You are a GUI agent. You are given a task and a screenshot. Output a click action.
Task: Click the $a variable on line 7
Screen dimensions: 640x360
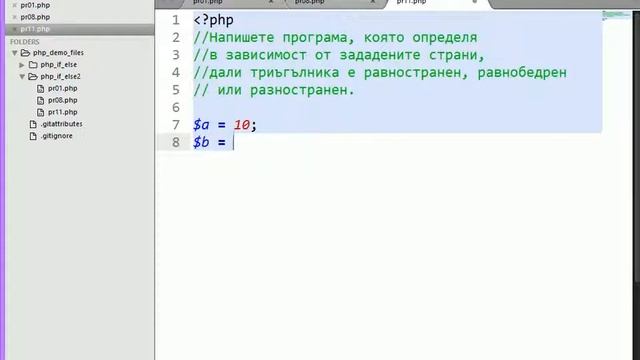pos(201,125)
